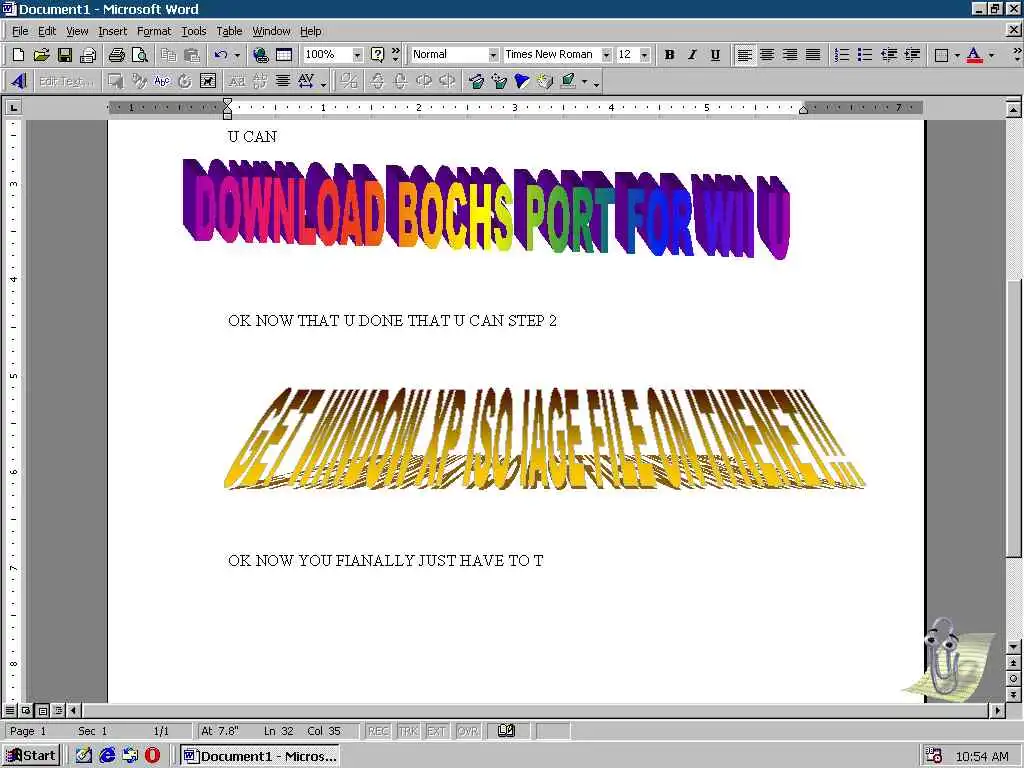Click the E-mail toolbar icon

(x=88, y=55)
